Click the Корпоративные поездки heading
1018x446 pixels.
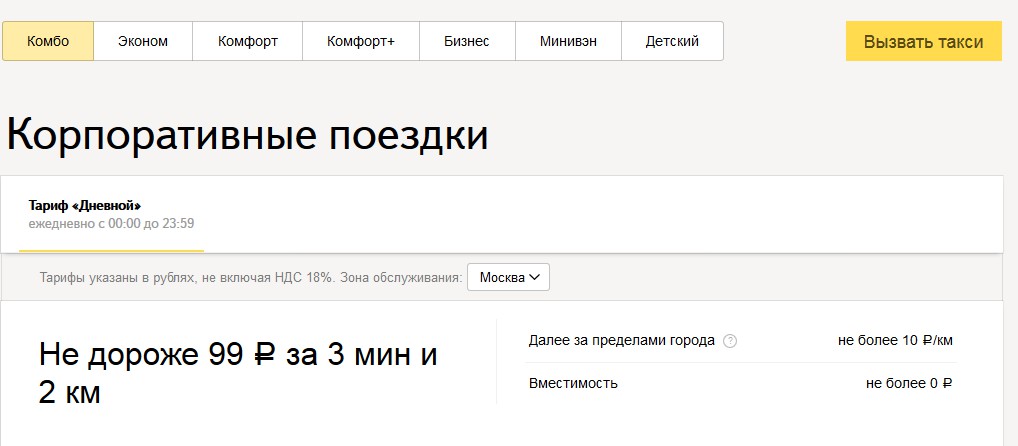(247, 135)
